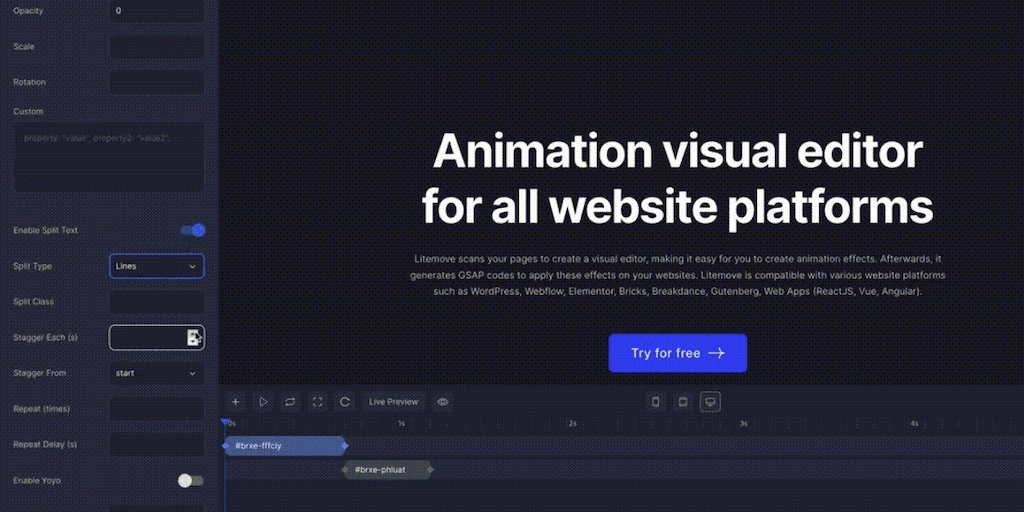Click the Try for free button
This screenshot has width=1024, height=512.
pos(678,353)
